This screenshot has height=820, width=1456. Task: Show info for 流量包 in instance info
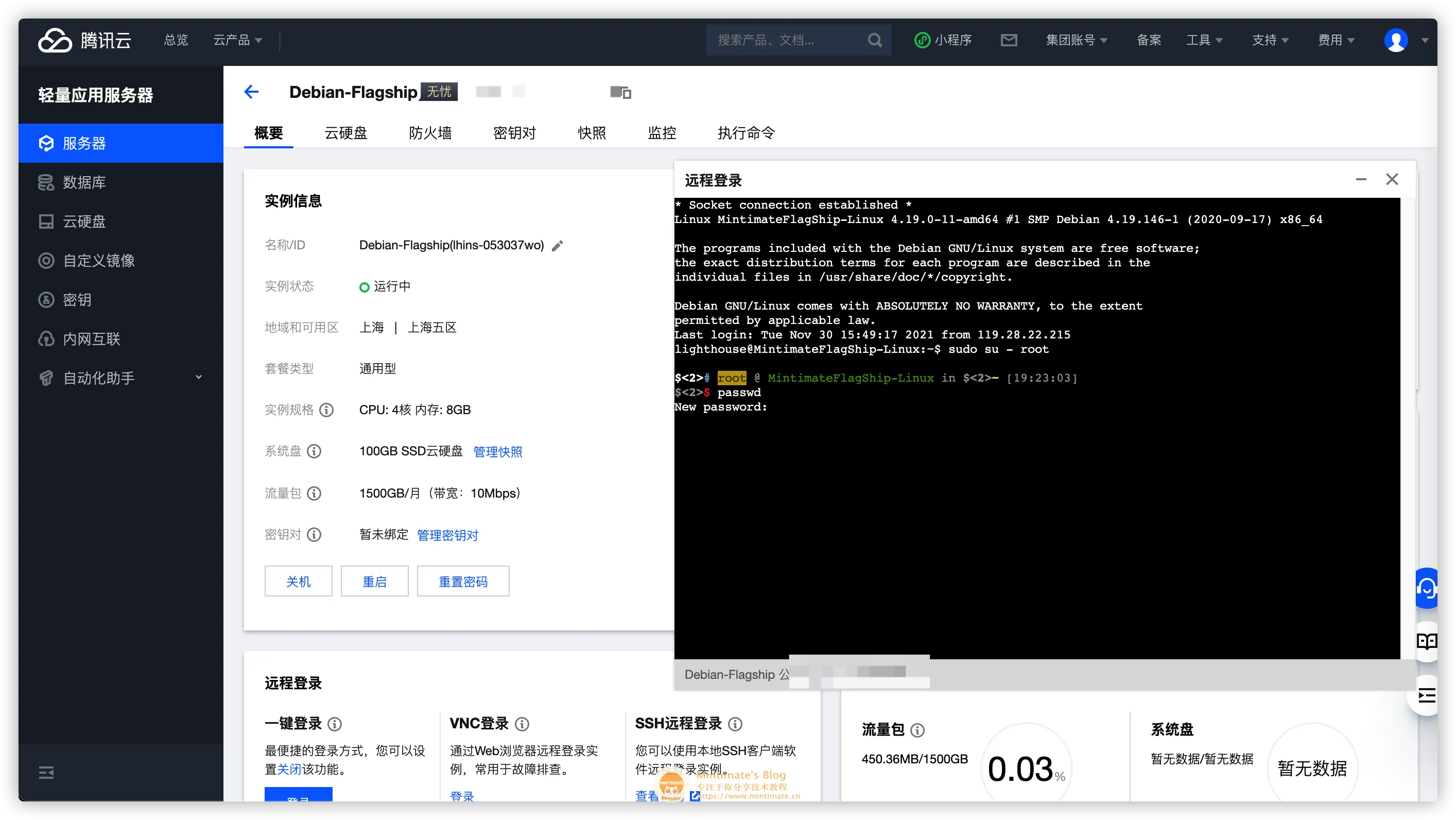(314, 493)
